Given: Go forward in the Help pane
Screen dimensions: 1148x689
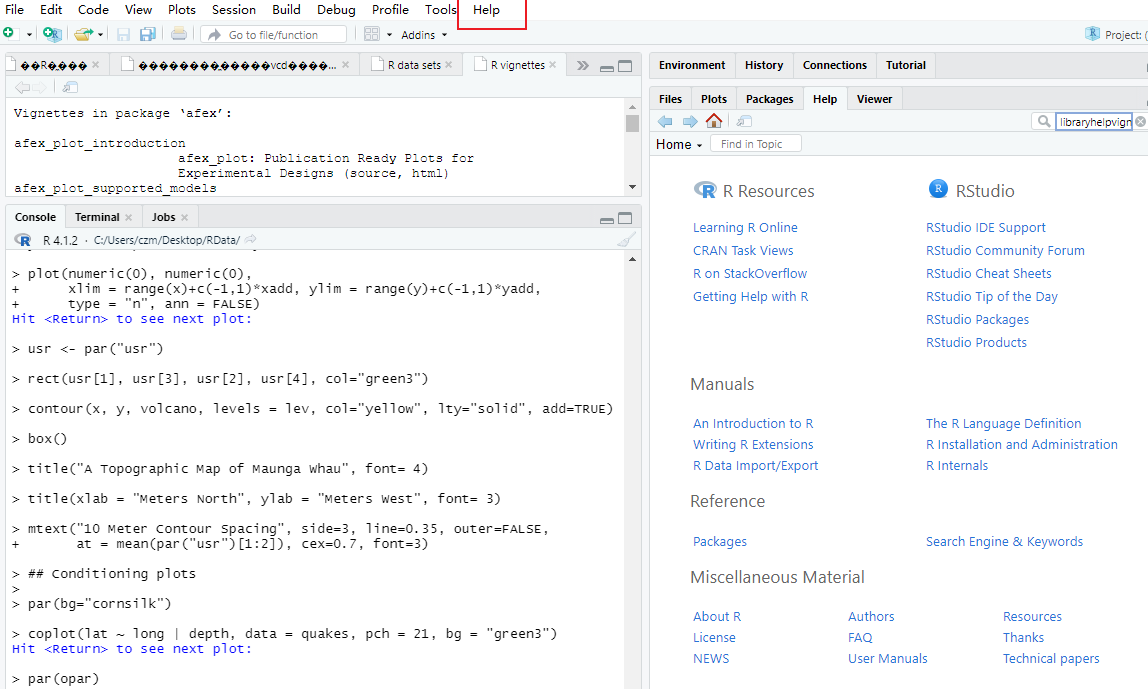Looking at the screenshot, I should pos(690,122).
